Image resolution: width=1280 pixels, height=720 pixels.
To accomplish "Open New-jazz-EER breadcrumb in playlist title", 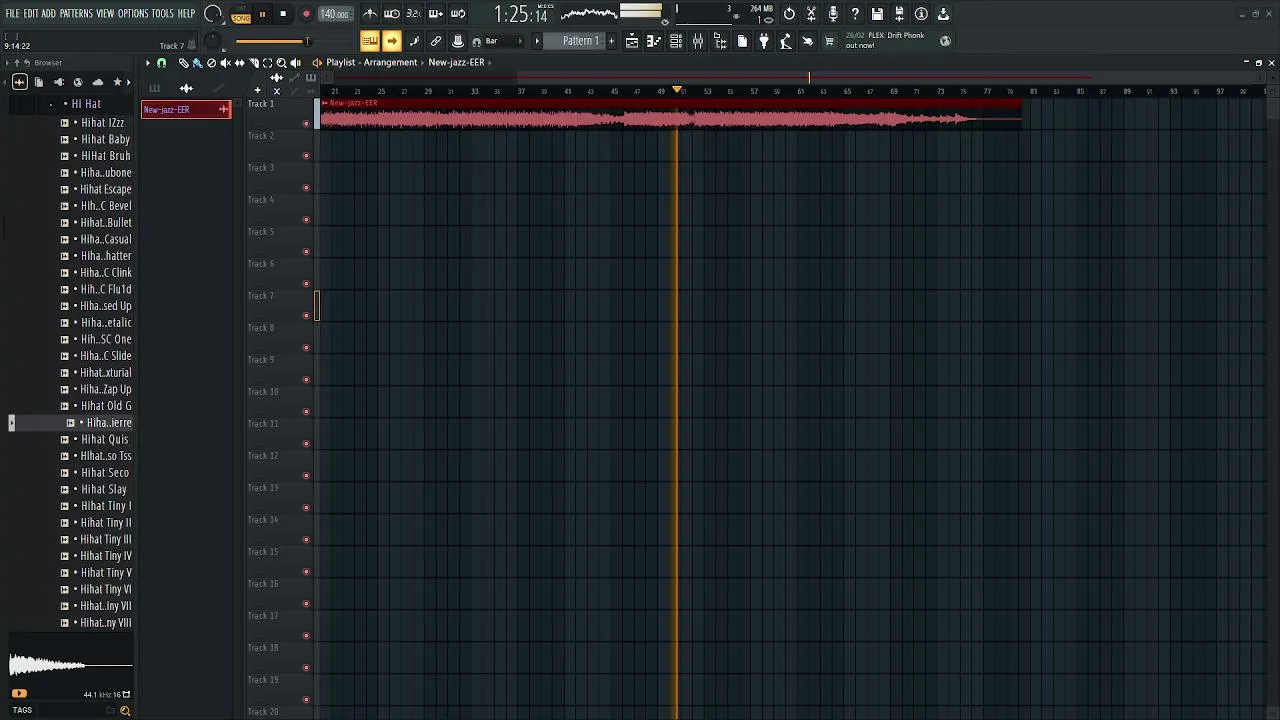I will [x=456, y=62].
